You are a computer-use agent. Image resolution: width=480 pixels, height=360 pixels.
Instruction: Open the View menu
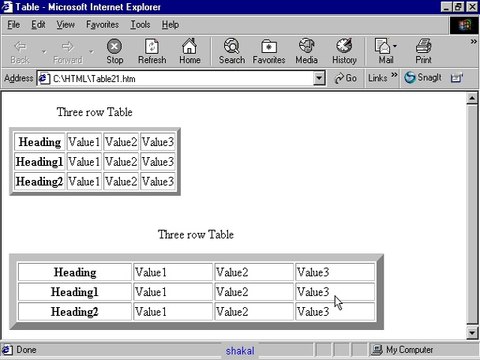pyautogui.click(x=65, y=25)
